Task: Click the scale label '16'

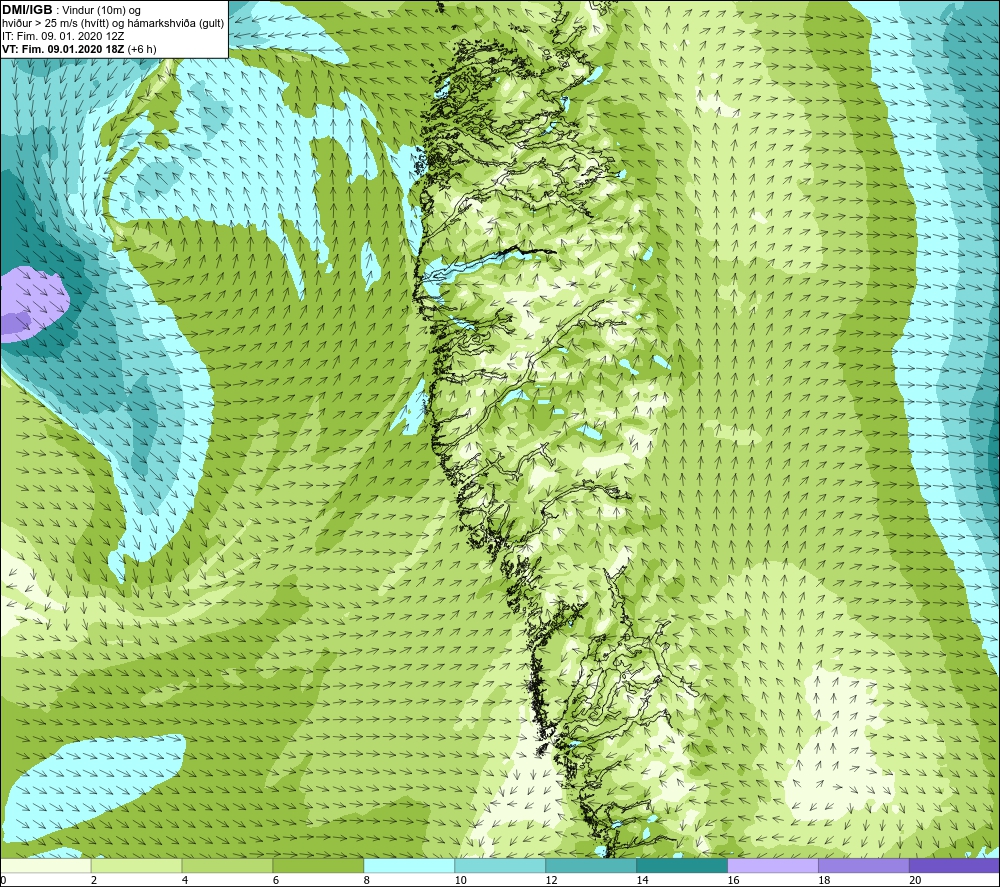Action: pyautogui.click(x=733, y=881)
